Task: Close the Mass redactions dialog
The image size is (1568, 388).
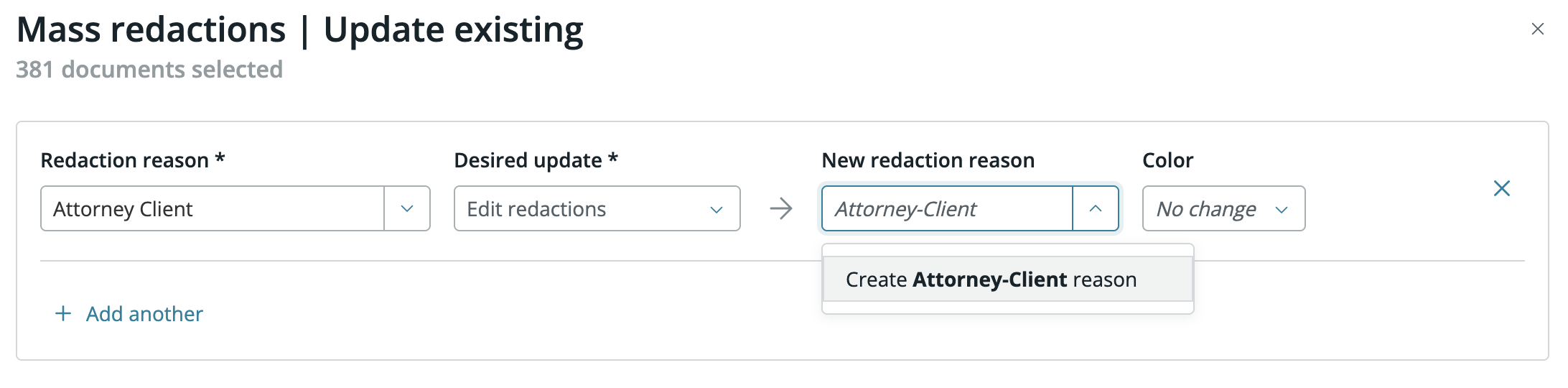Action: tap(1537, 29)
